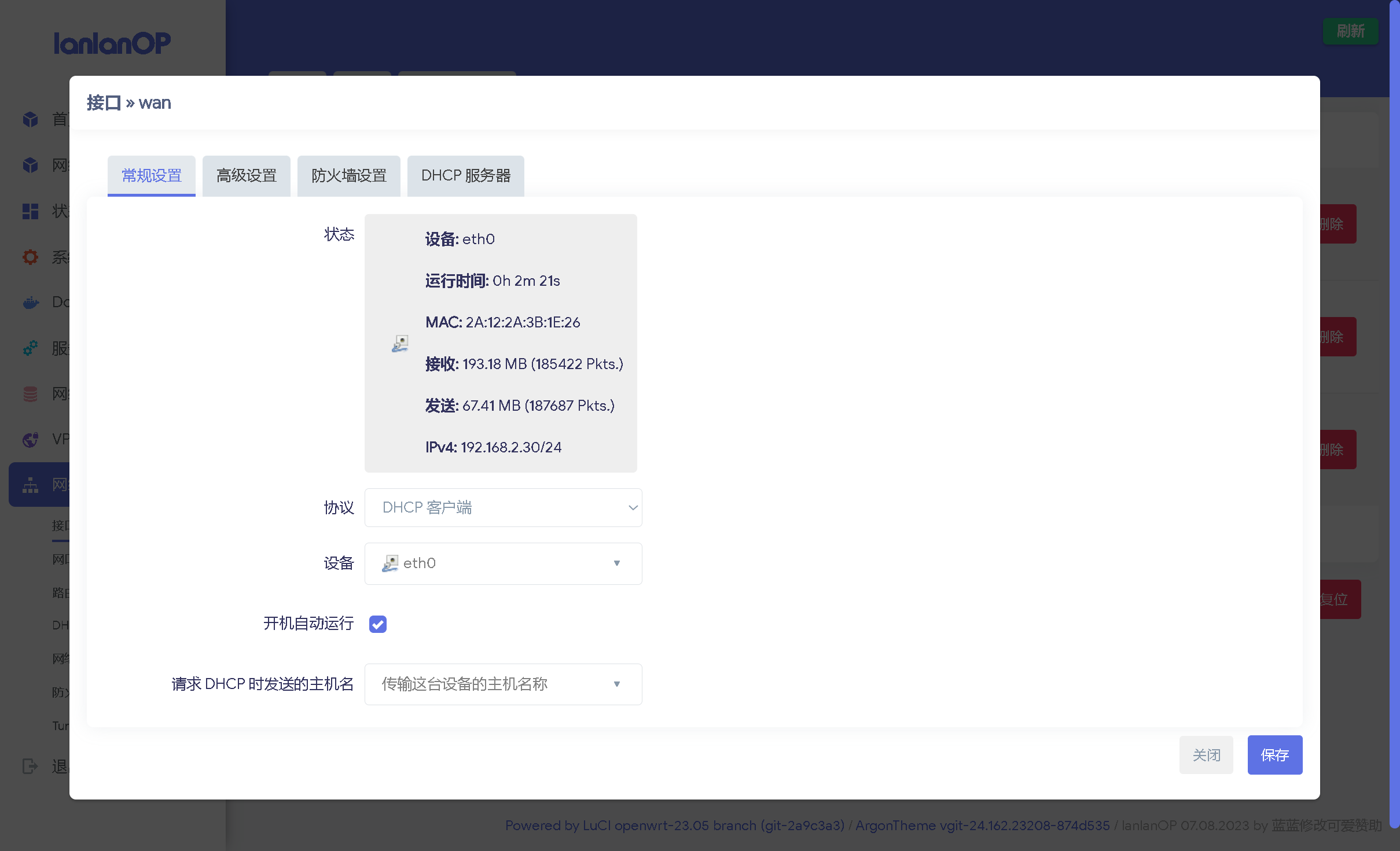The height and width of the screenshot is (851, 1400).
Task: Click the 运行时间 0h 2m 21s text
Action: click(493, 281)
